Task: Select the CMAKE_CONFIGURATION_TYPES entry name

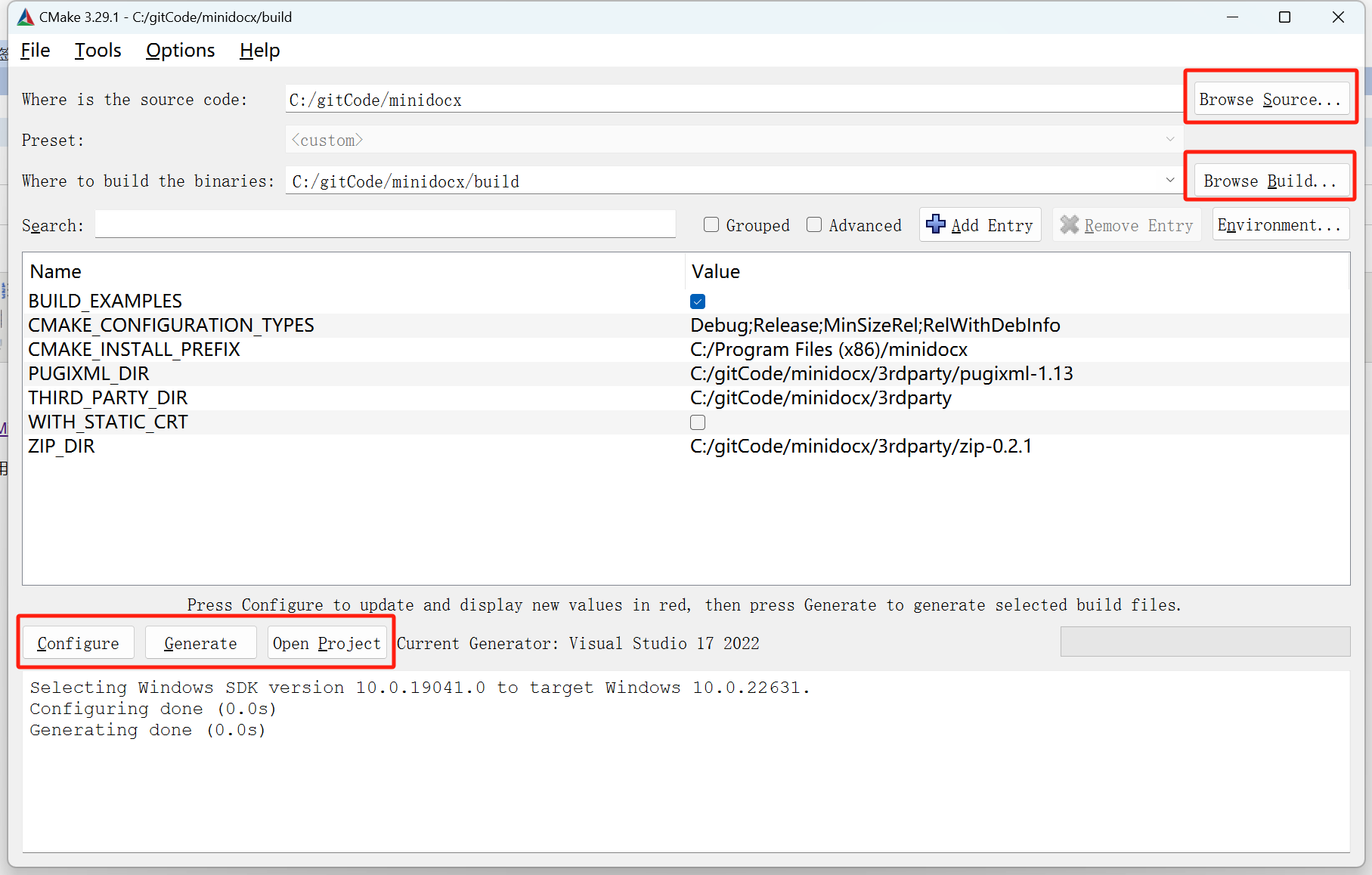Action: point(172,325)
